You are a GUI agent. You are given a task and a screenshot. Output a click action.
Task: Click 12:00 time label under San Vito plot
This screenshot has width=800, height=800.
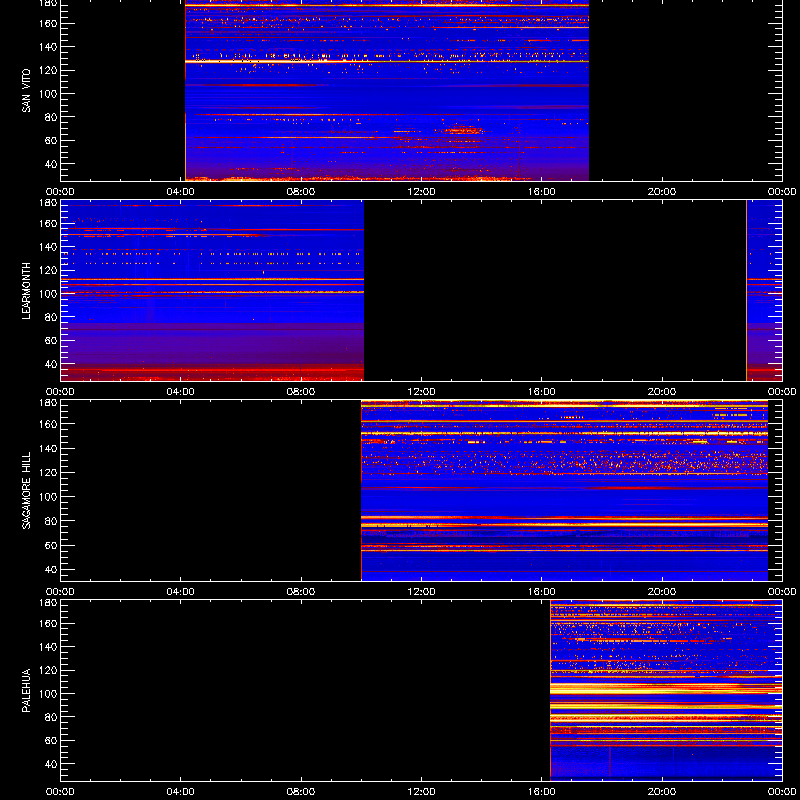(x=421, y=192)
